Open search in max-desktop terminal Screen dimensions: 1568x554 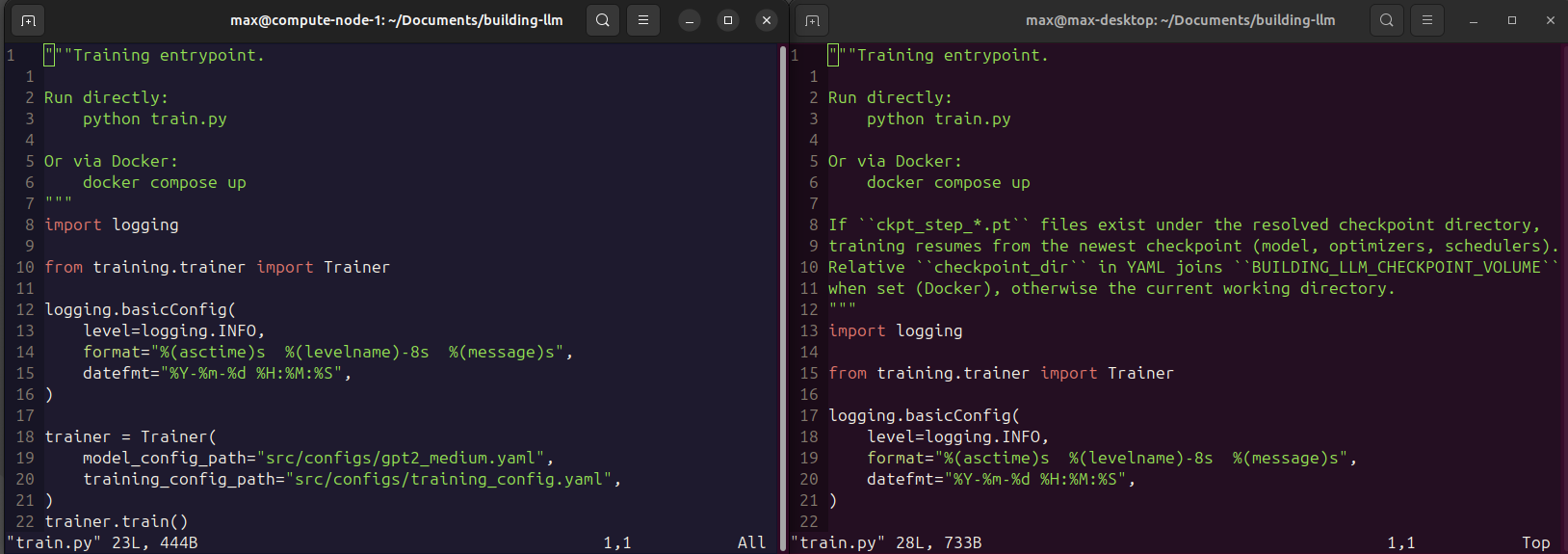[x=1387, y=20]
